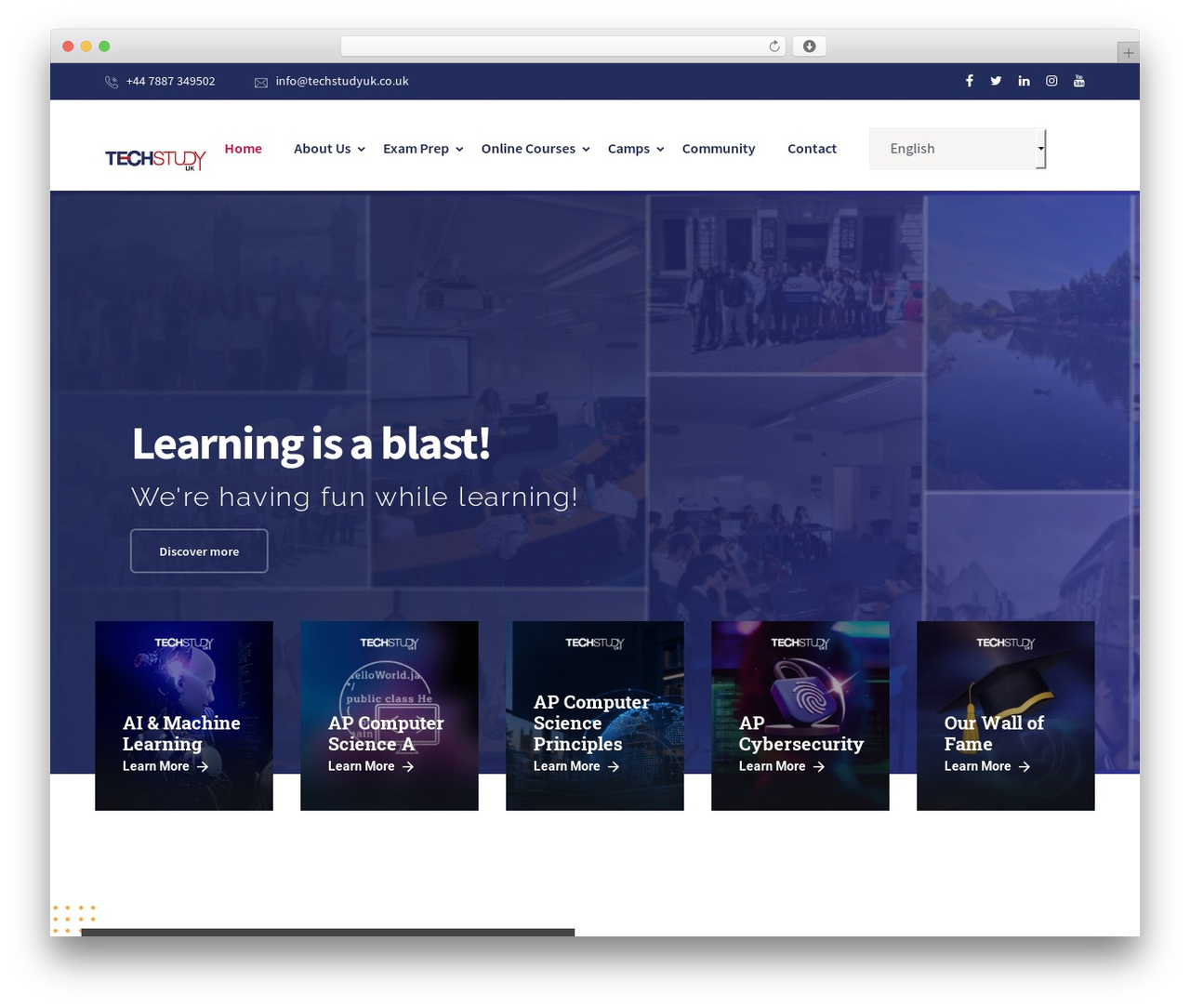The height and width of the screenshot is (1008, 1190).
Task: Click the arrow beside AP Cybersecurity Learn More
Action: point(819,766)
